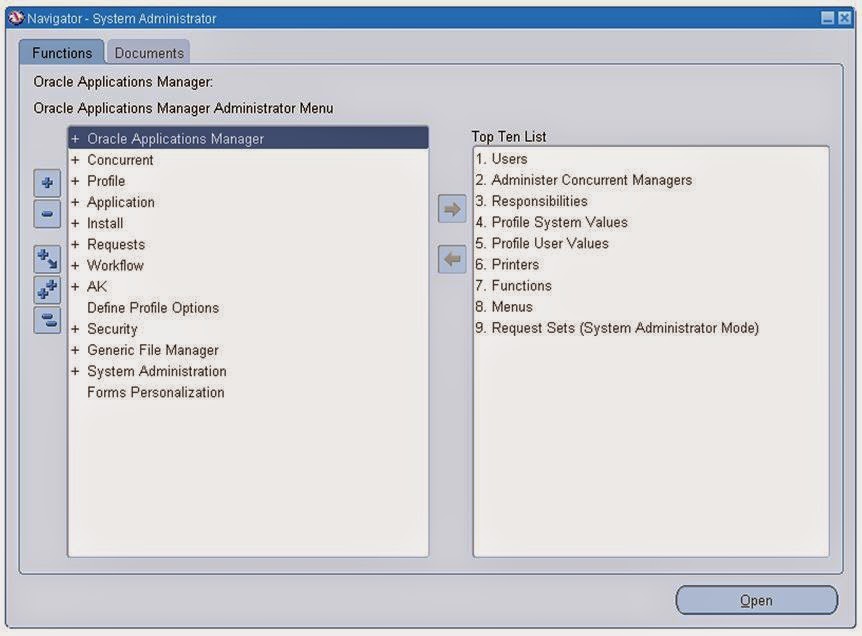
Task: Click the Expand (single plus) icon button
Action: coord(47,183)
